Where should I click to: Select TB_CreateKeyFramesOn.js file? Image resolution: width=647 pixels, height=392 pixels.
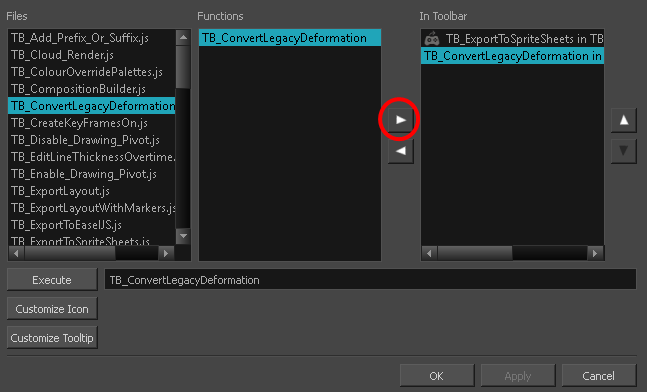(92, 123)
